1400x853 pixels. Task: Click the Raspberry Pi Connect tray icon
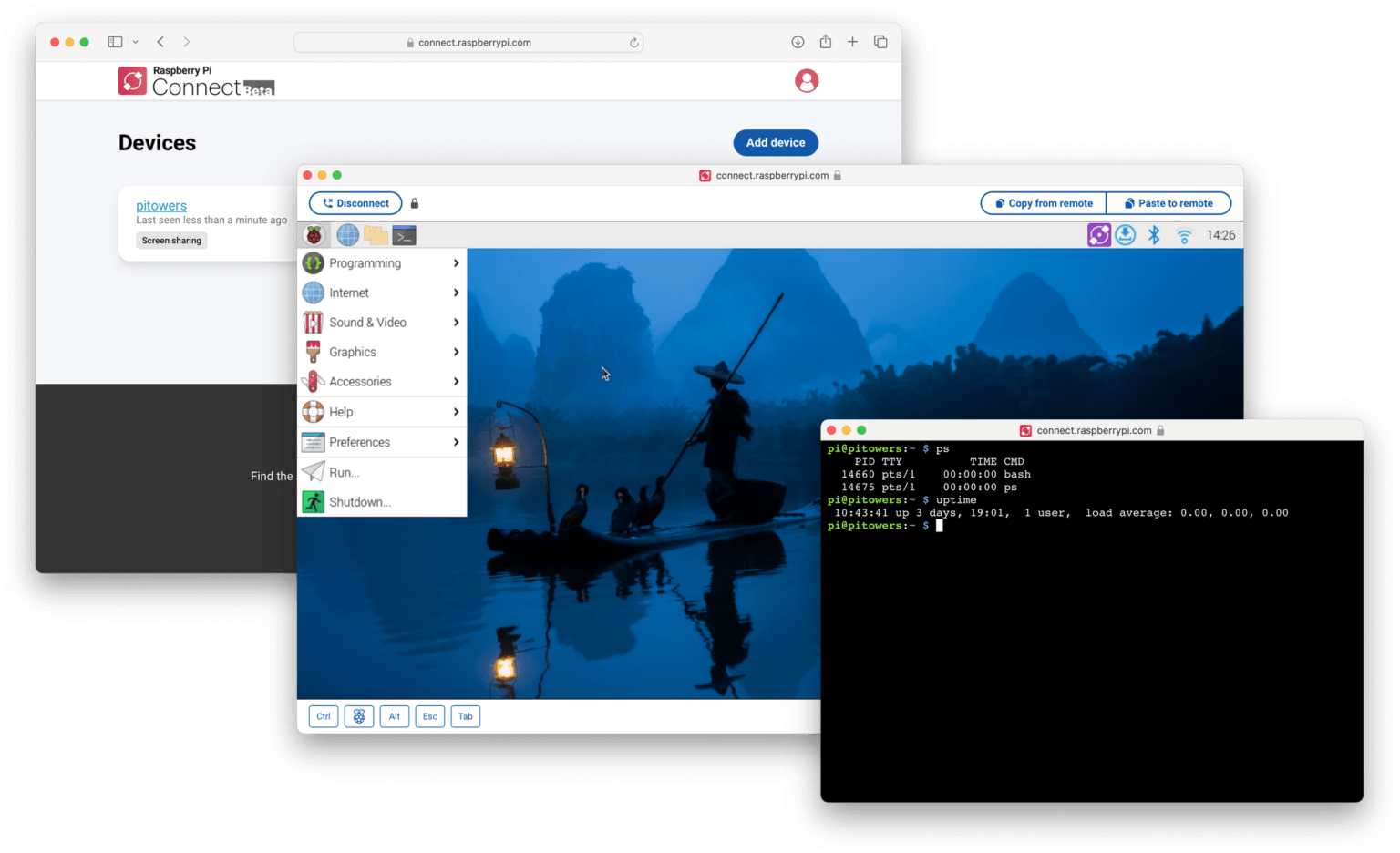pyautogui.click(x=1099, y=235)
